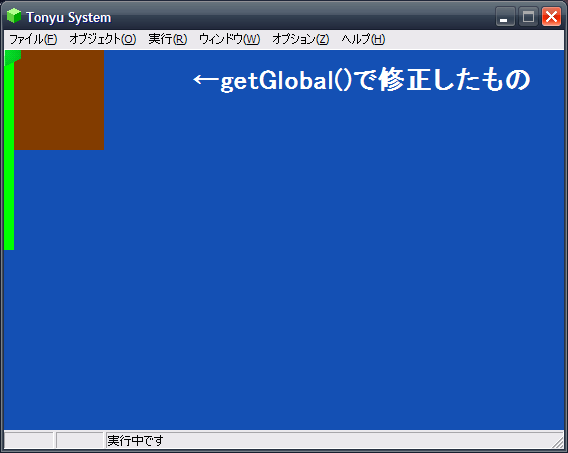Click the green Tonyu cube title icon
Viewport: 568px width, 453px height.
pyautogui.click(x=14, y=16)
